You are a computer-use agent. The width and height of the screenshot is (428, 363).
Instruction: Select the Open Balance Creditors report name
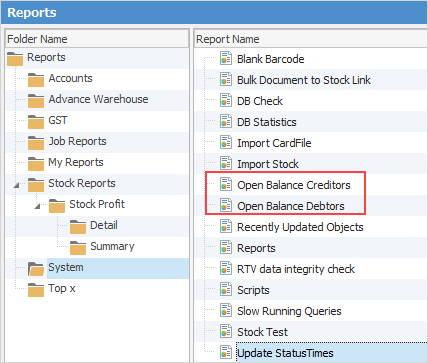point(294,185)
